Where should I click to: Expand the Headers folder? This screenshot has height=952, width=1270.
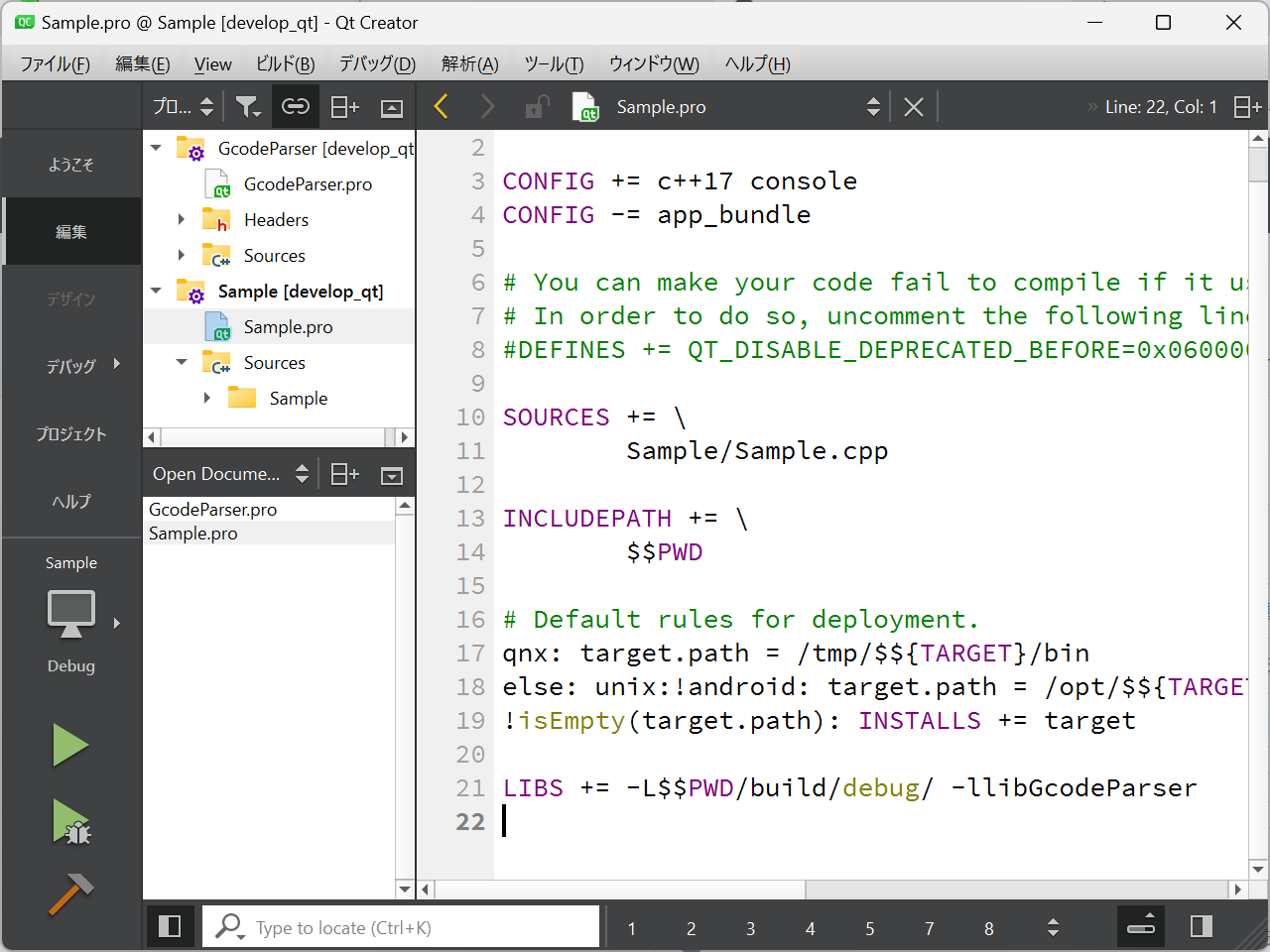(182, 219)
